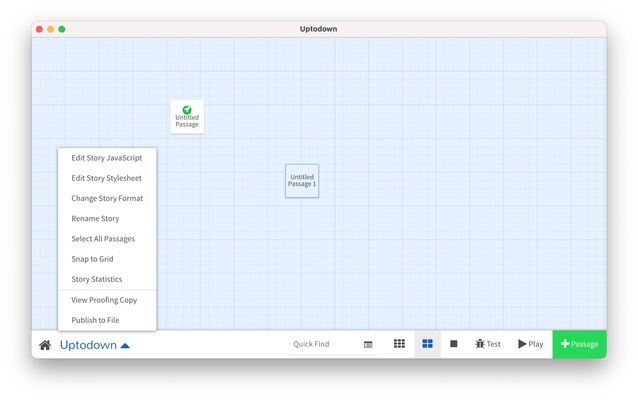Click the green start rocket icon

pyautogui.click(x=187, y=109)
